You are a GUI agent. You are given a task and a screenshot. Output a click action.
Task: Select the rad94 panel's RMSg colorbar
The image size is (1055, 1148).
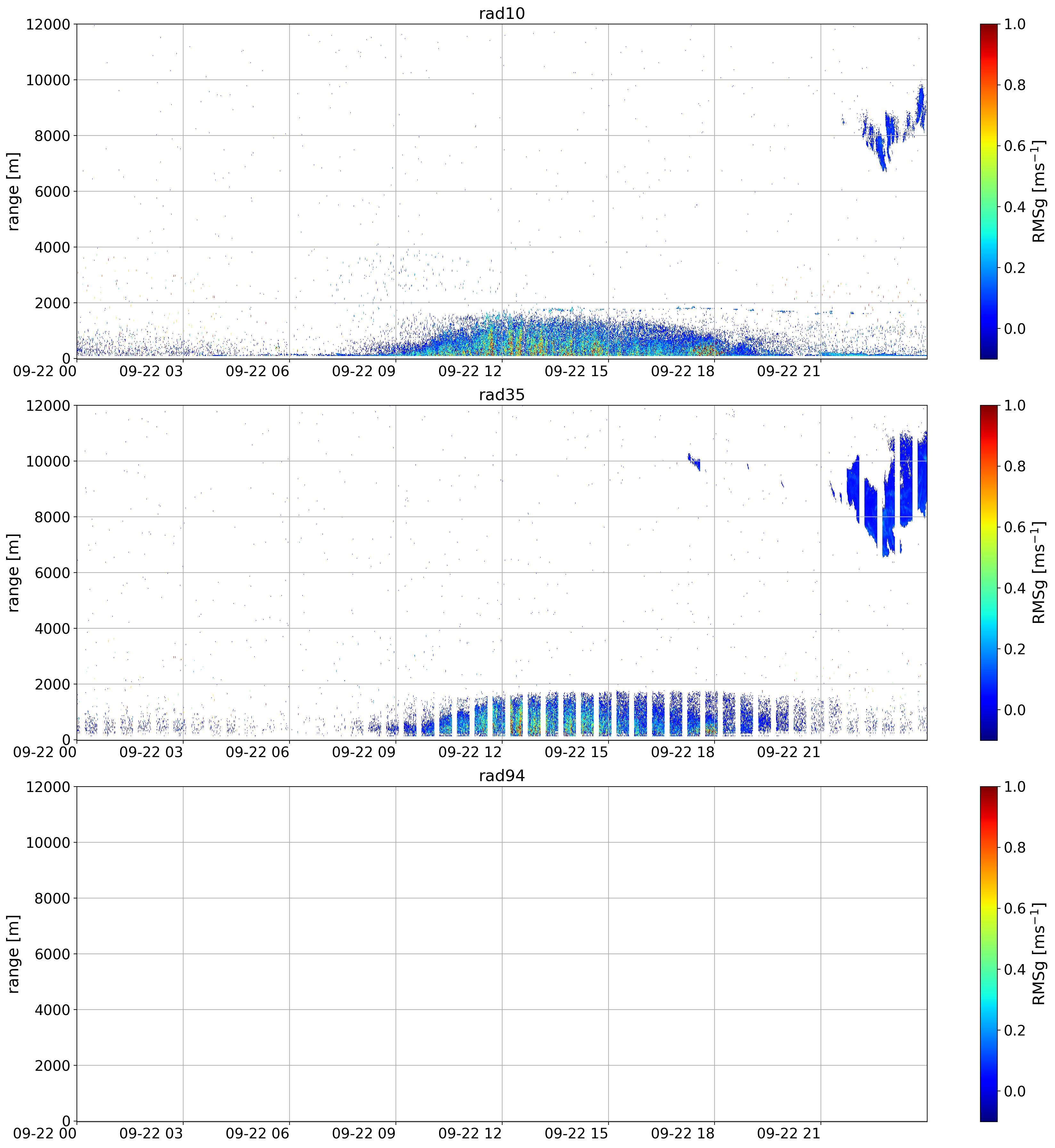click(988, 954)
